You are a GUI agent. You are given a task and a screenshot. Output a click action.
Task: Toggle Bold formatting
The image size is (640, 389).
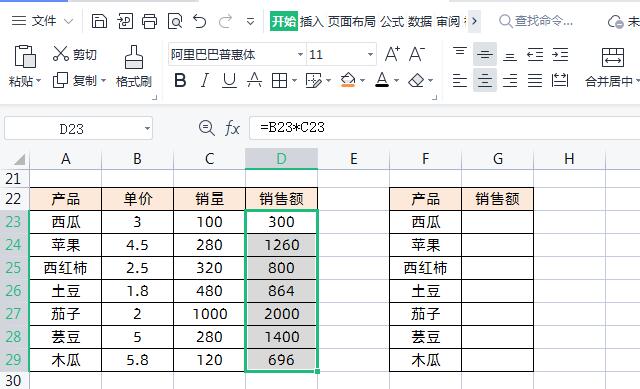180,80
